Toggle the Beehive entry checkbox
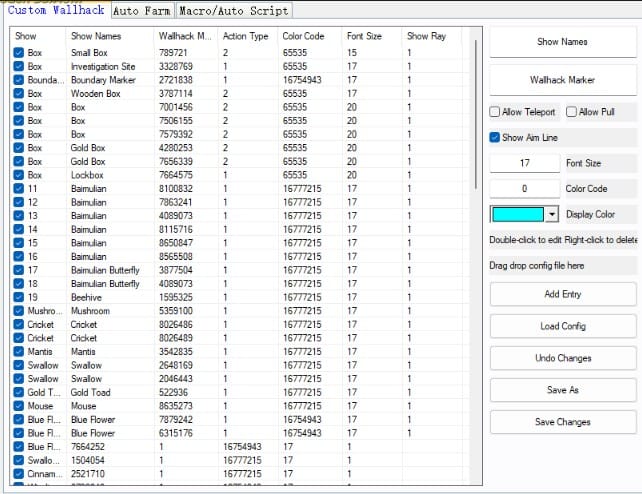 click(x=19, y=298)
